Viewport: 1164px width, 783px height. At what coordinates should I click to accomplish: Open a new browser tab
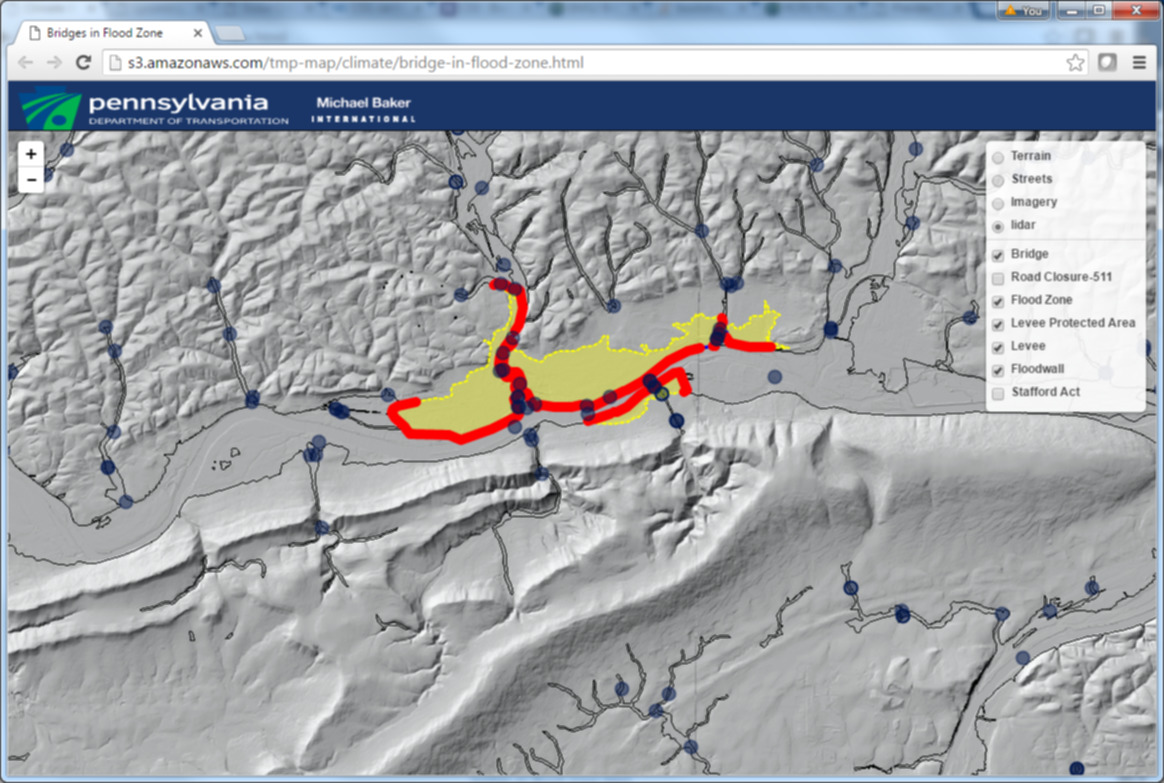[x=230, y=34]
